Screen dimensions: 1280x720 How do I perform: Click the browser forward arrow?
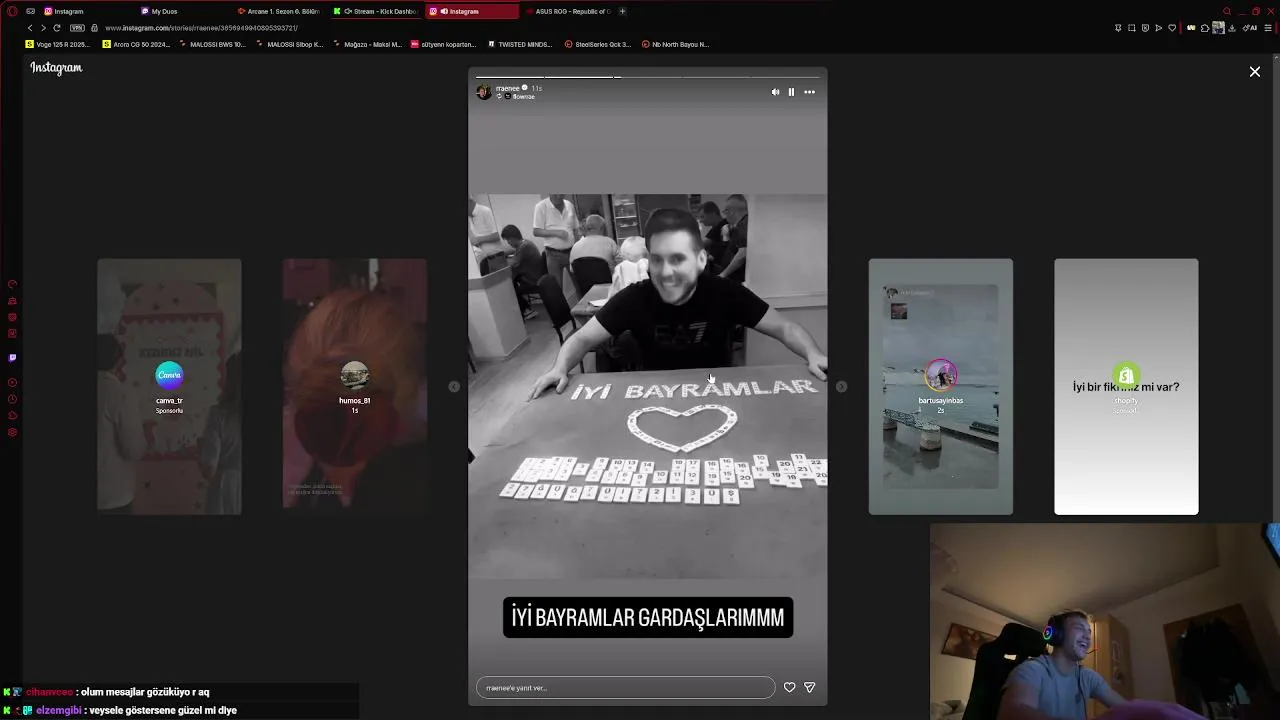pyautogui.click(x=43, y=28)
